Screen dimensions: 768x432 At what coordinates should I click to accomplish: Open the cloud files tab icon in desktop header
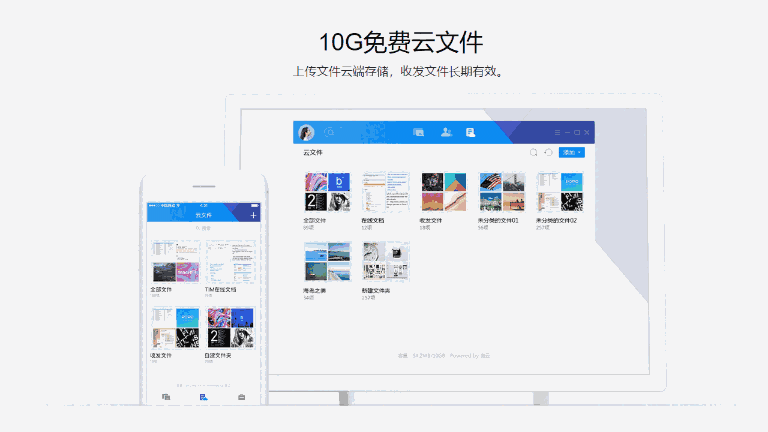pos(471,132)
